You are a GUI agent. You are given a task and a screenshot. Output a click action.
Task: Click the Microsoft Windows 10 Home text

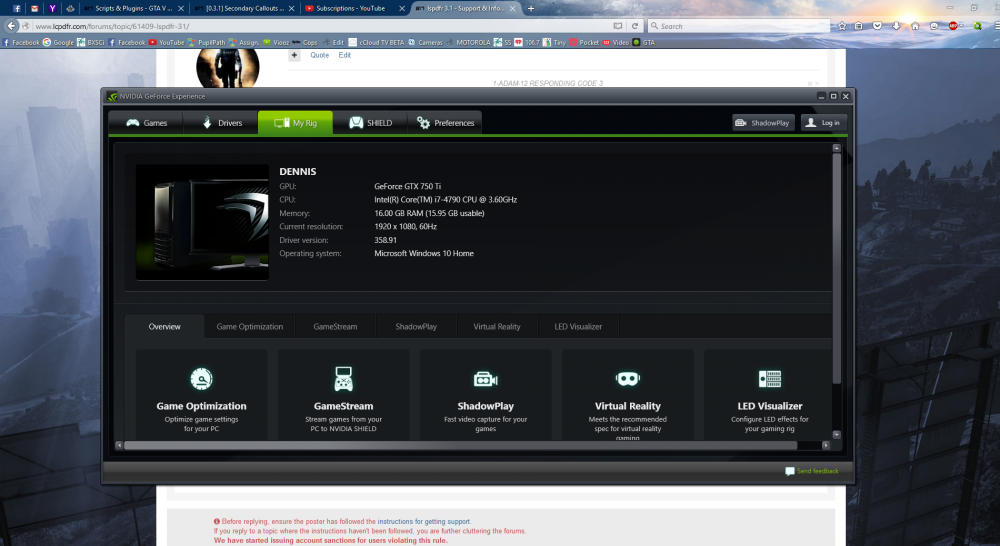[x=423, y=253]
